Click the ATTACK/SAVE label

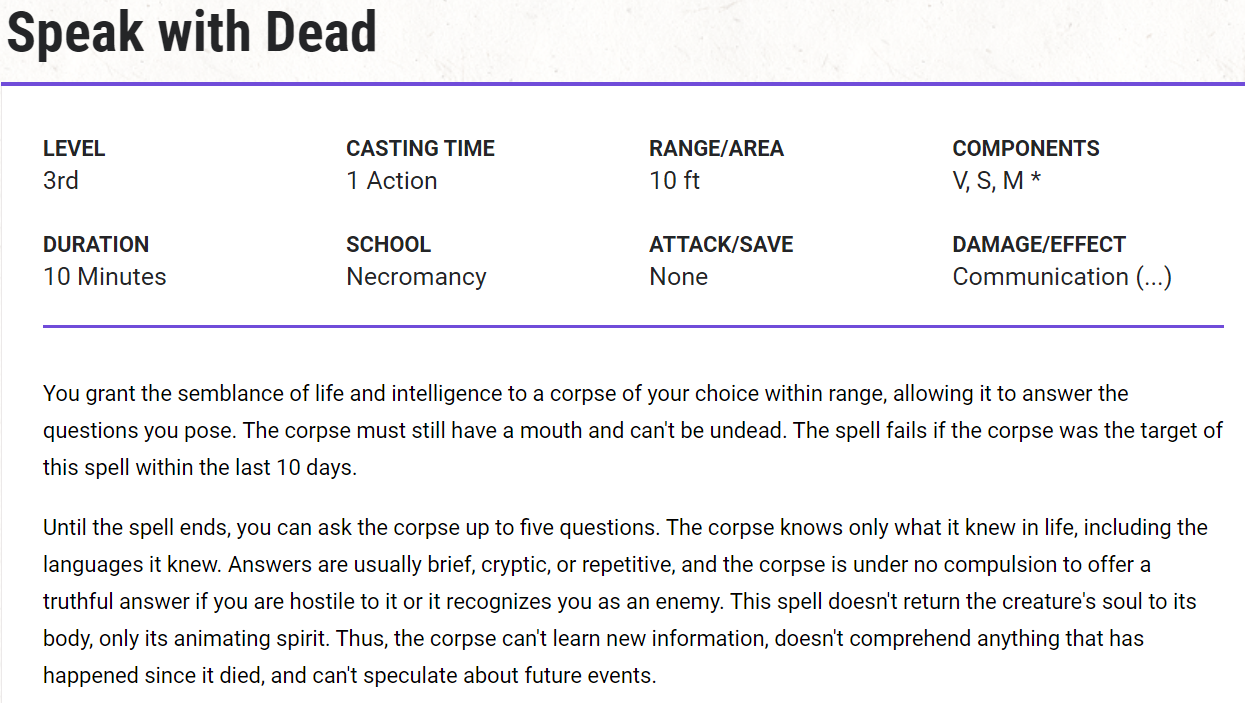pos(721,245)
